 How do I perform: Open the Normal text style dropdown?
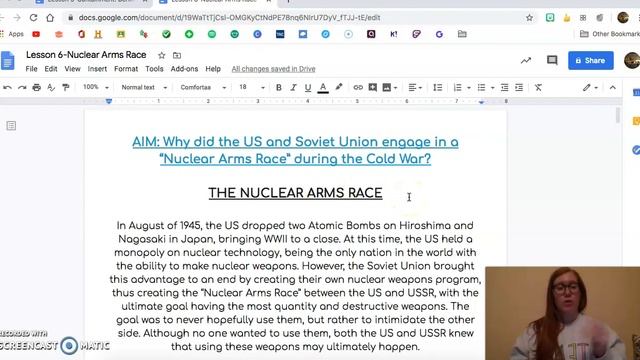(x=144, y=87)
